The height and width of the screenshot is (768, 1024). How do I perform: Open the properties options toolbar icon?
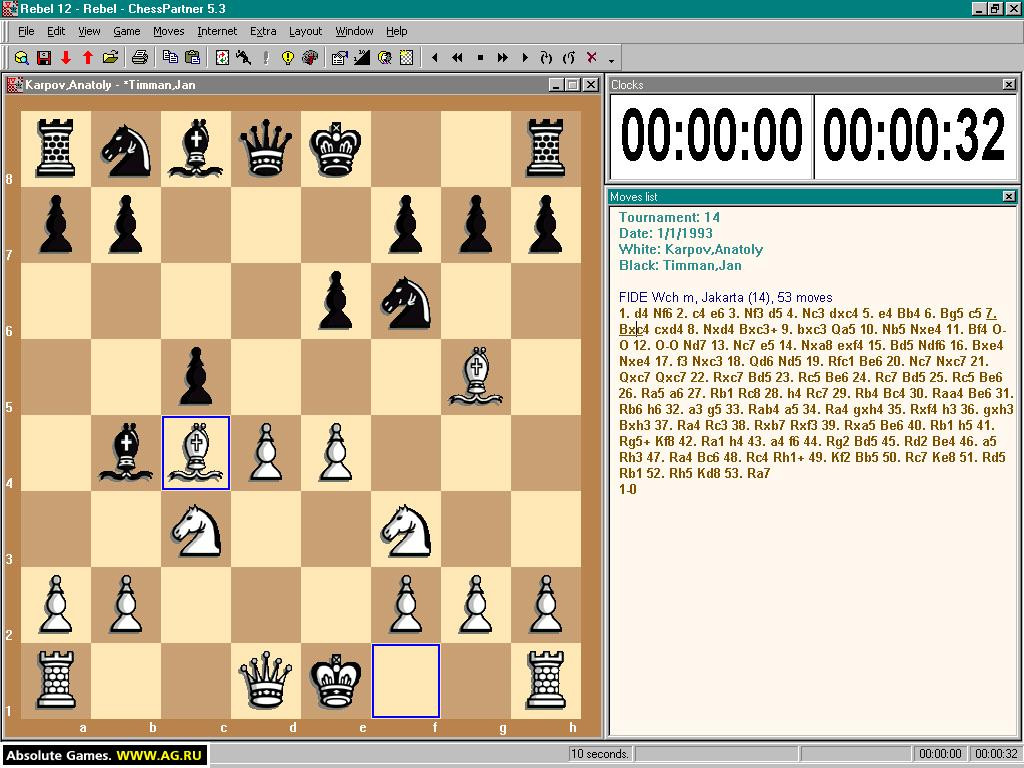340,57
